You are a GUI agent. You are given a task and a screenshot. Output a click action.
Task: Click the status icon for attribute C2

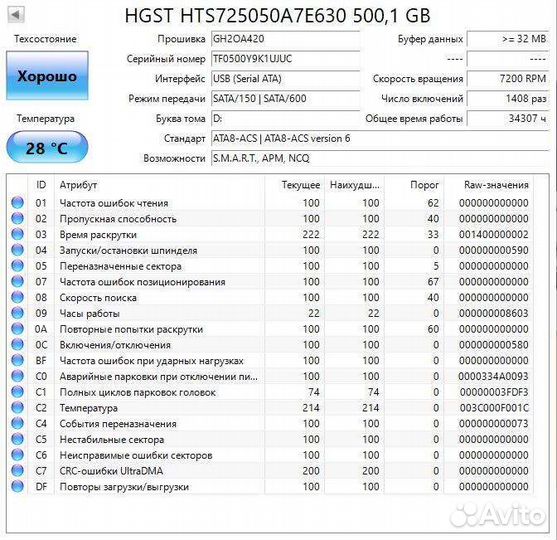17,407
